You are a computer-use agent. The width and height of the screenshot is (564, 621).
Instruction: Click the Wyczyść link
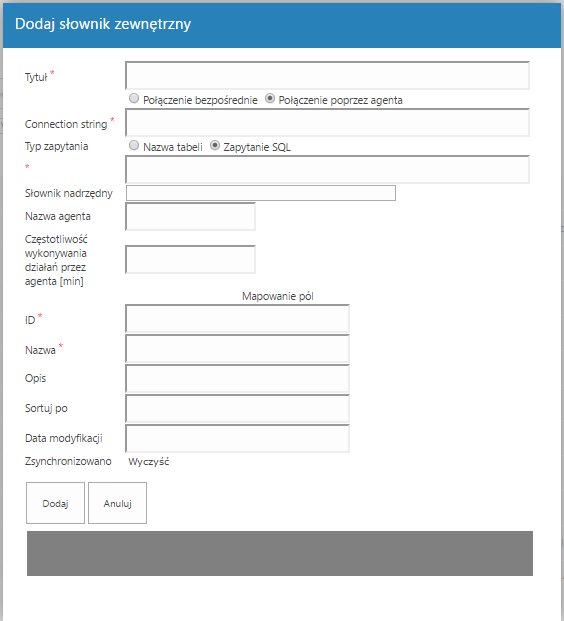[x=149, y=461]
